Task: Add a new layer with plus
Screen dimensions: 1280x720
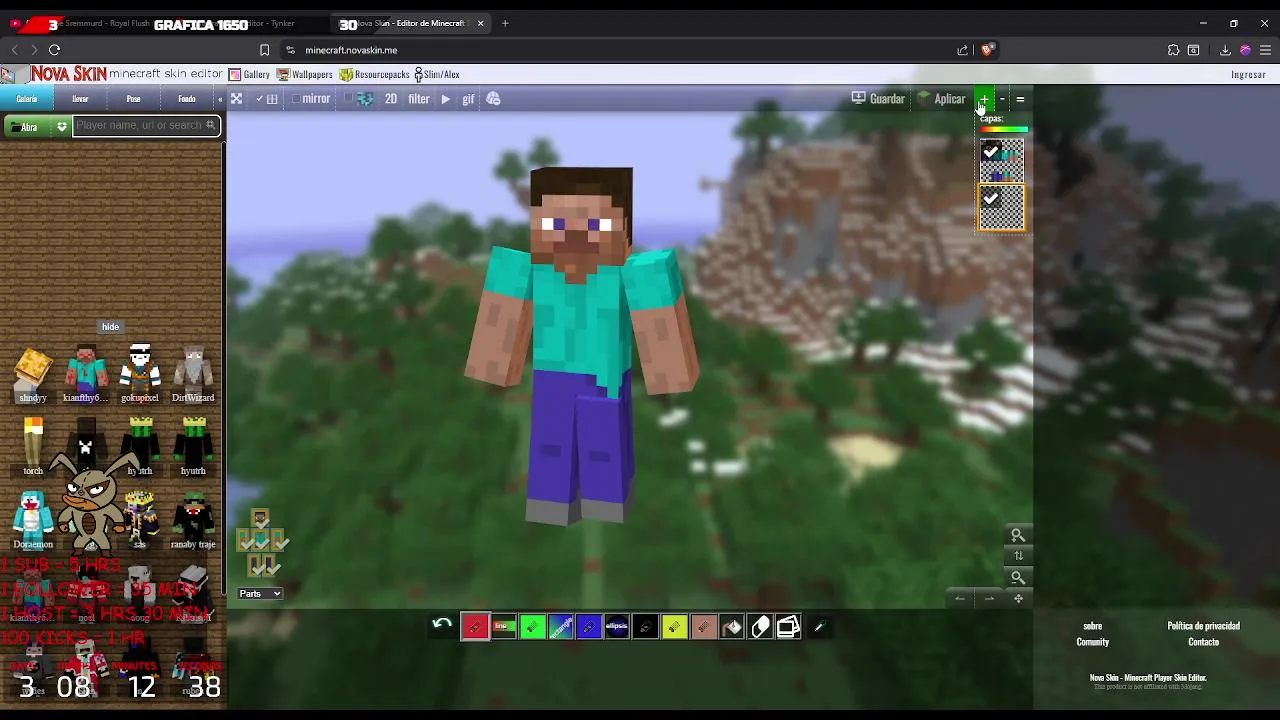Action: pyautogui.click(x=984, y=98)
